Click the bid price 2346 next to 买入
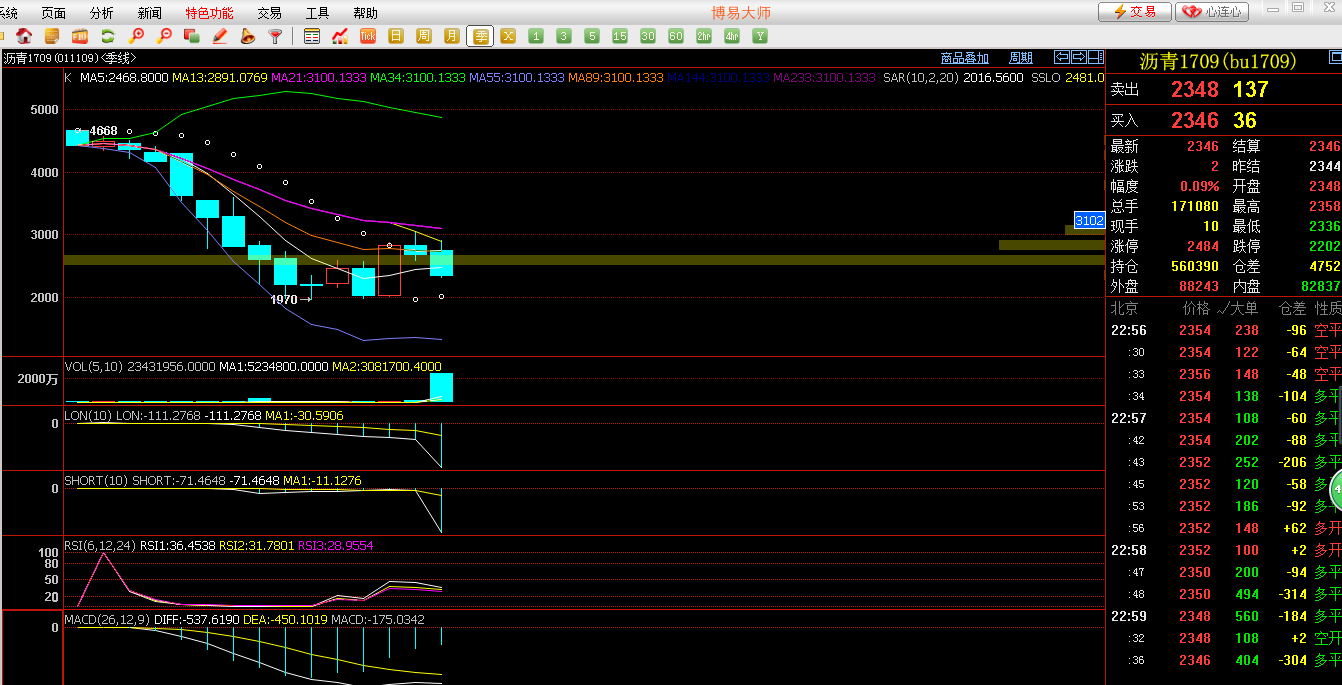Viewport: 1342px width, 685px height. (1195, 120)
